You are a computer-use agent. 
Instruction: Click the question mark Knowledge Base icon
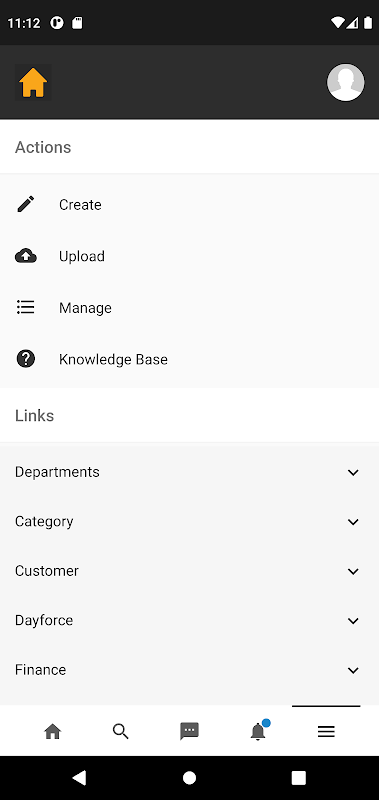coord(26,359)
